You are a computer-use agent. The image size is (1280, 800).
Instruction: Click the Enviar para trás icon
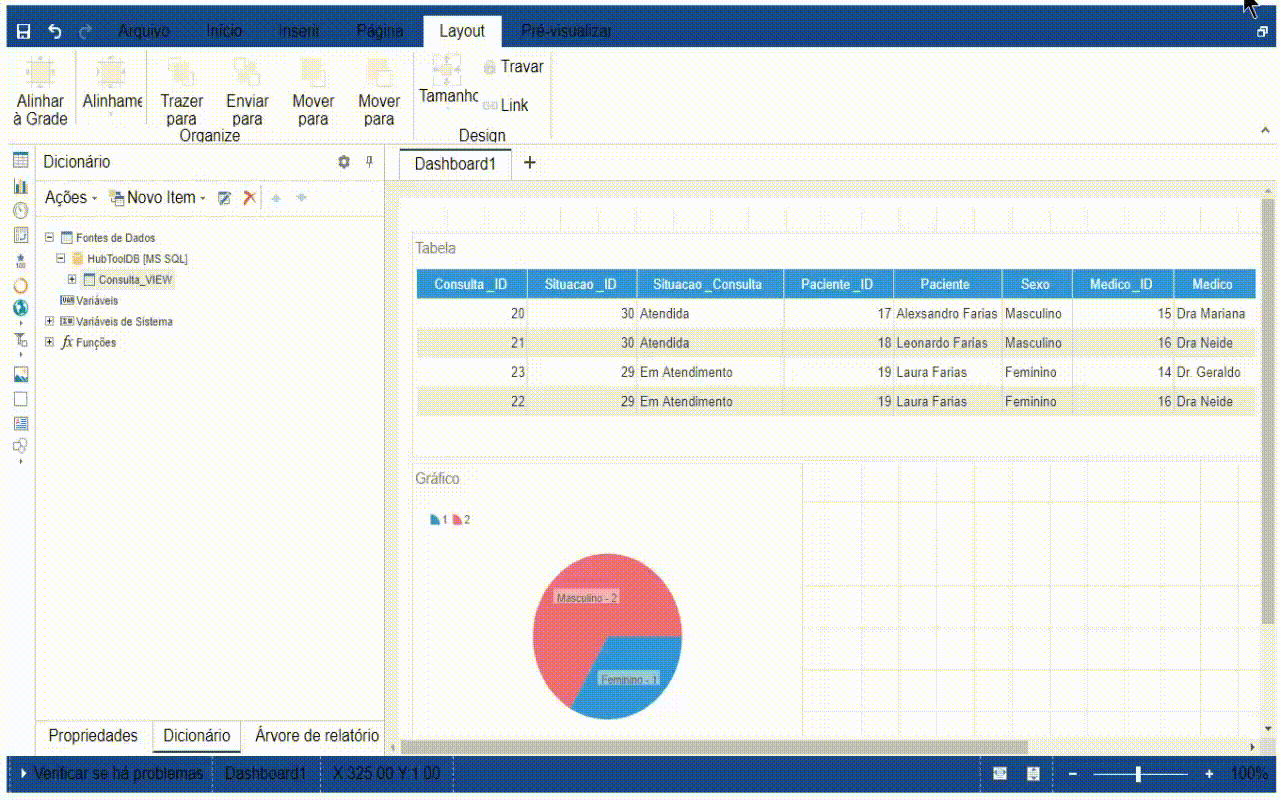(x=247, y=72)
